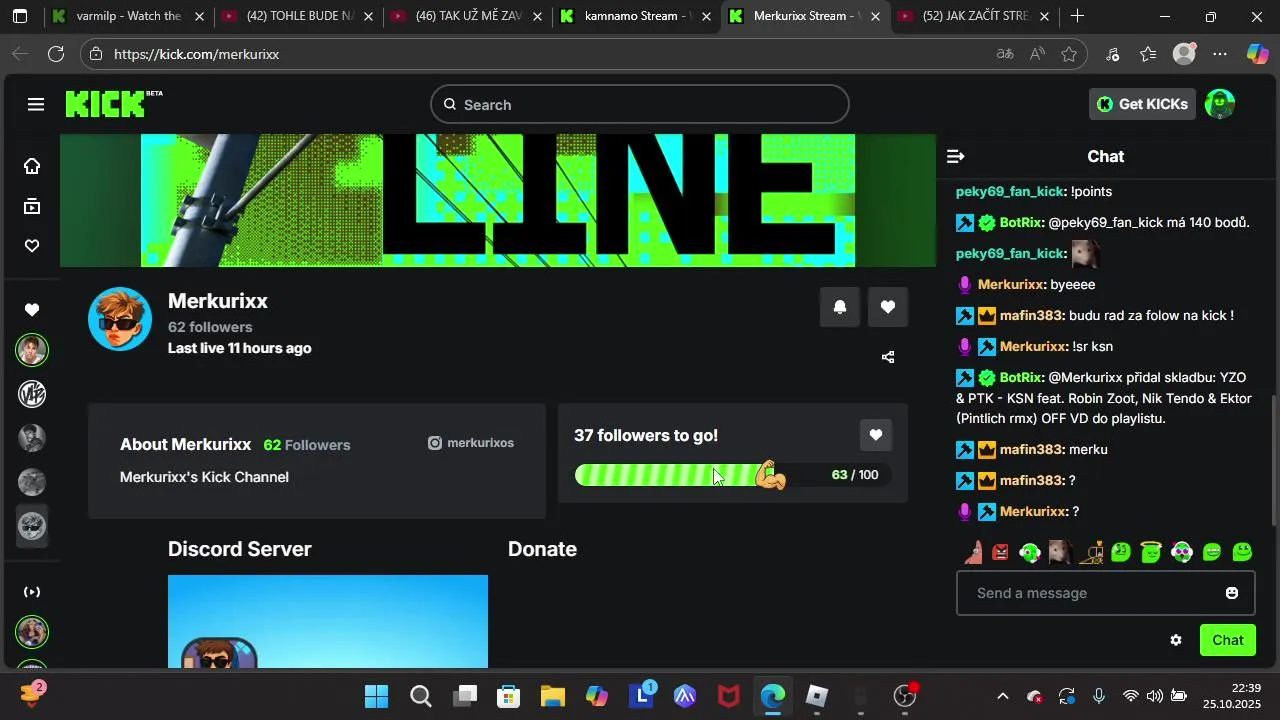Click the Merkurixx profile avatar
The width and height of the screenshot is (1280, 720).
pos(120,319)
